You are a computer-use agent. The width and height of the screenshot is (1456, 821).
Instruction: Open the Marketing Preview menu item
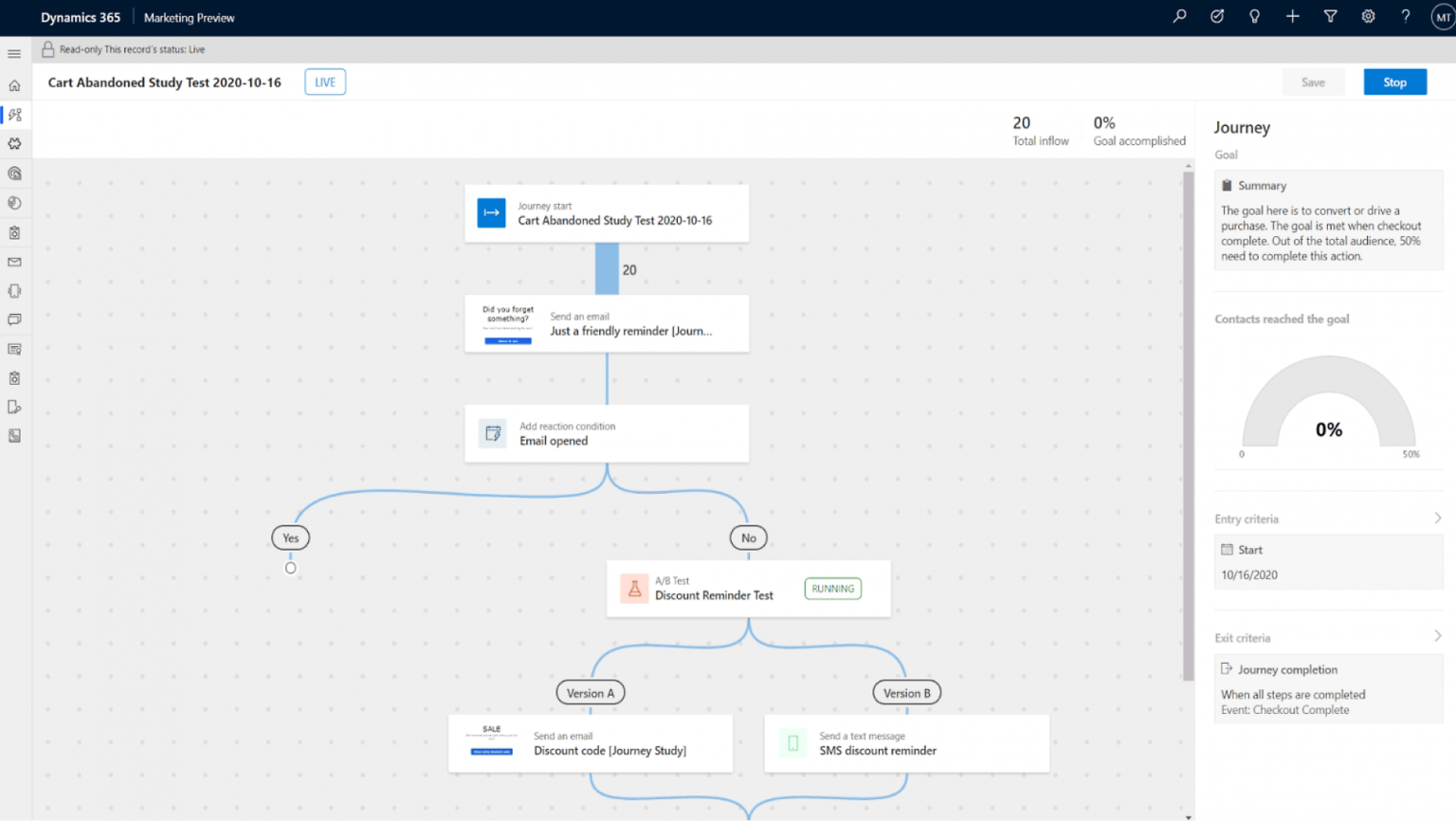pos(189,17)
